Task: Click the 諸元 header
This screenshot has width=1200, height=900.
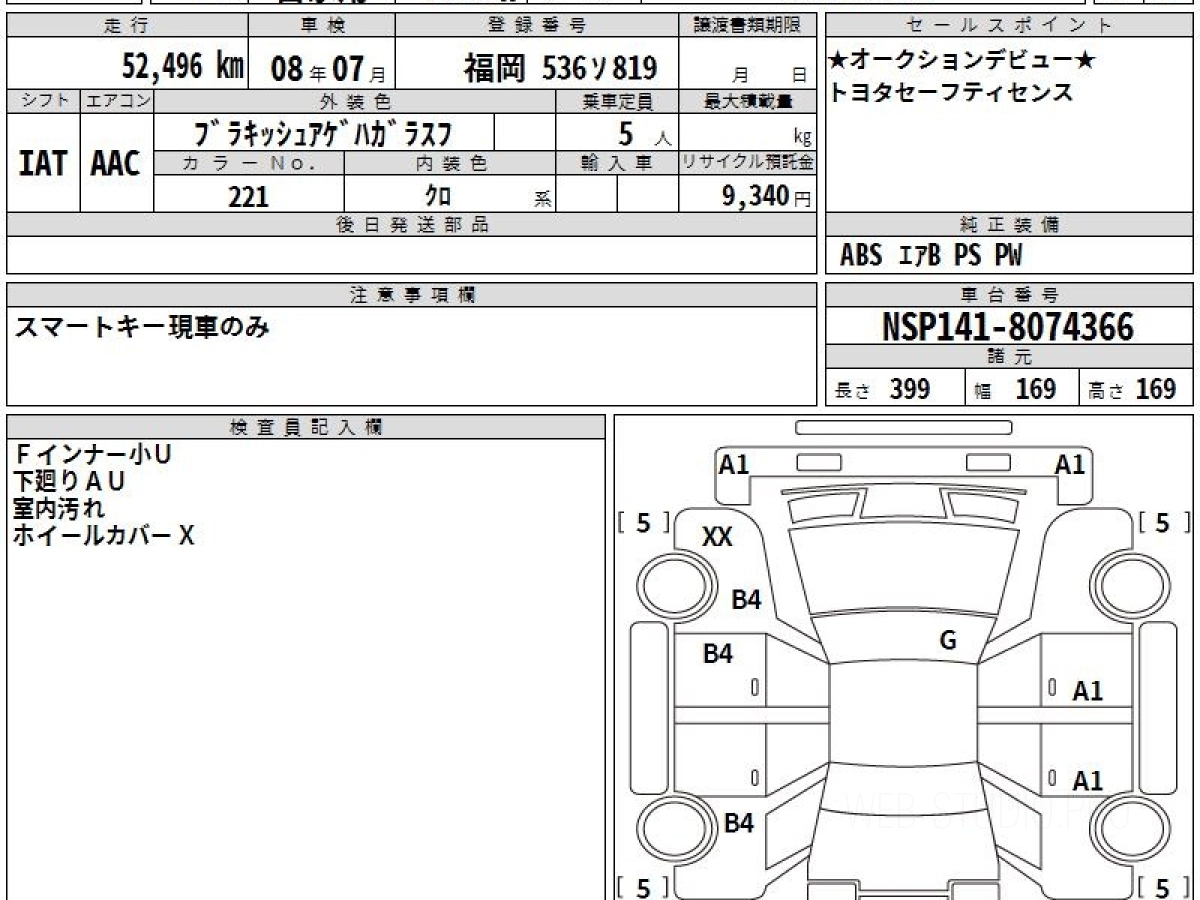Action: click(x=1010, y=358)
